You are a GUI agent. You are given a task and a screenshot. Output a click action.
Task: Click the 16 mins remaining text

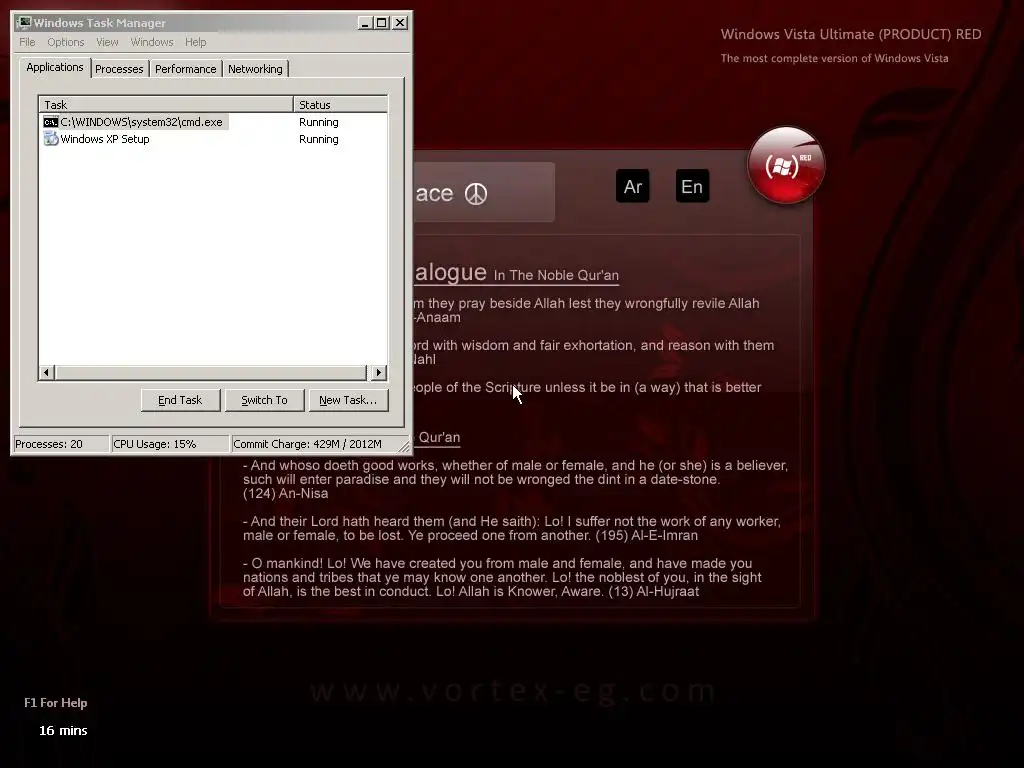coord(63,731)
